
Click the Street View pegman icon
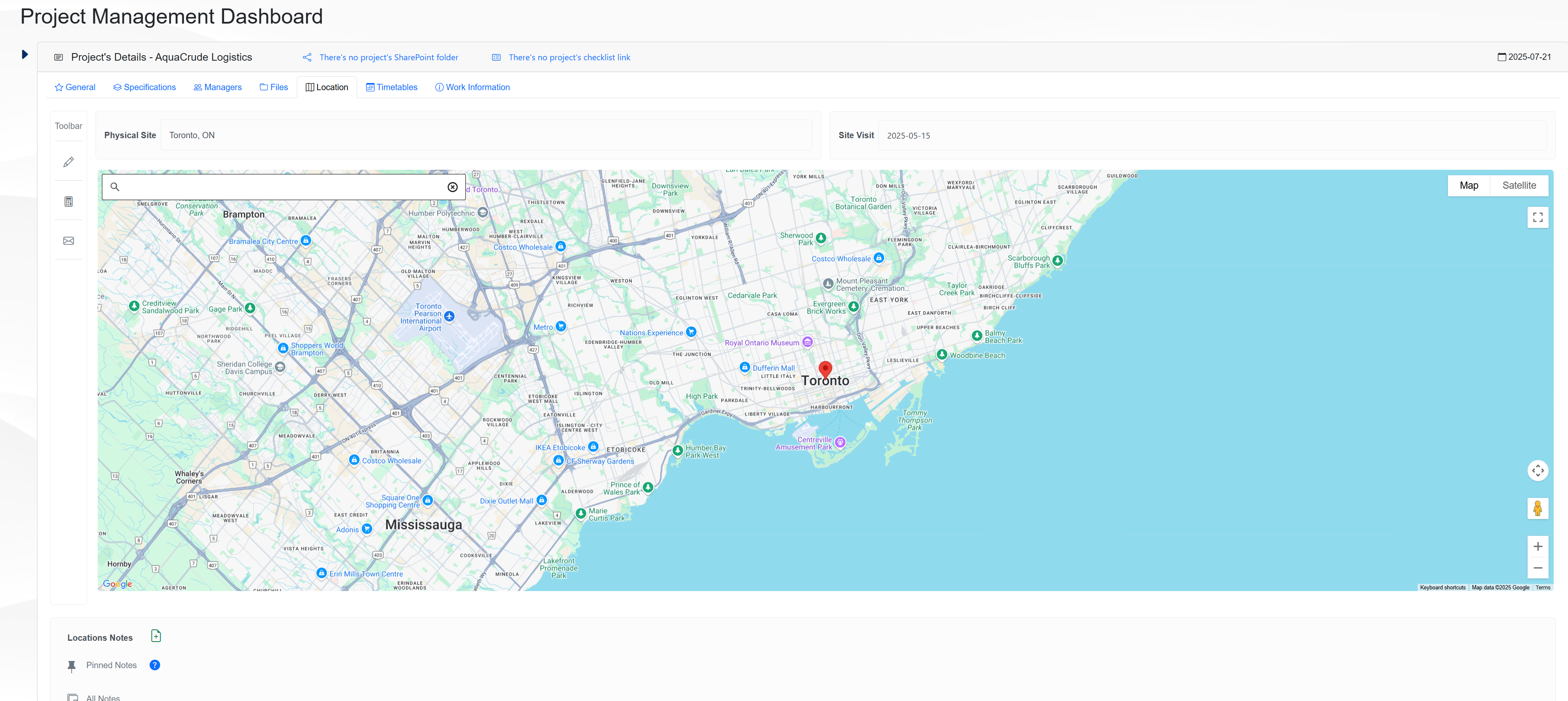tap(1537, 508)
